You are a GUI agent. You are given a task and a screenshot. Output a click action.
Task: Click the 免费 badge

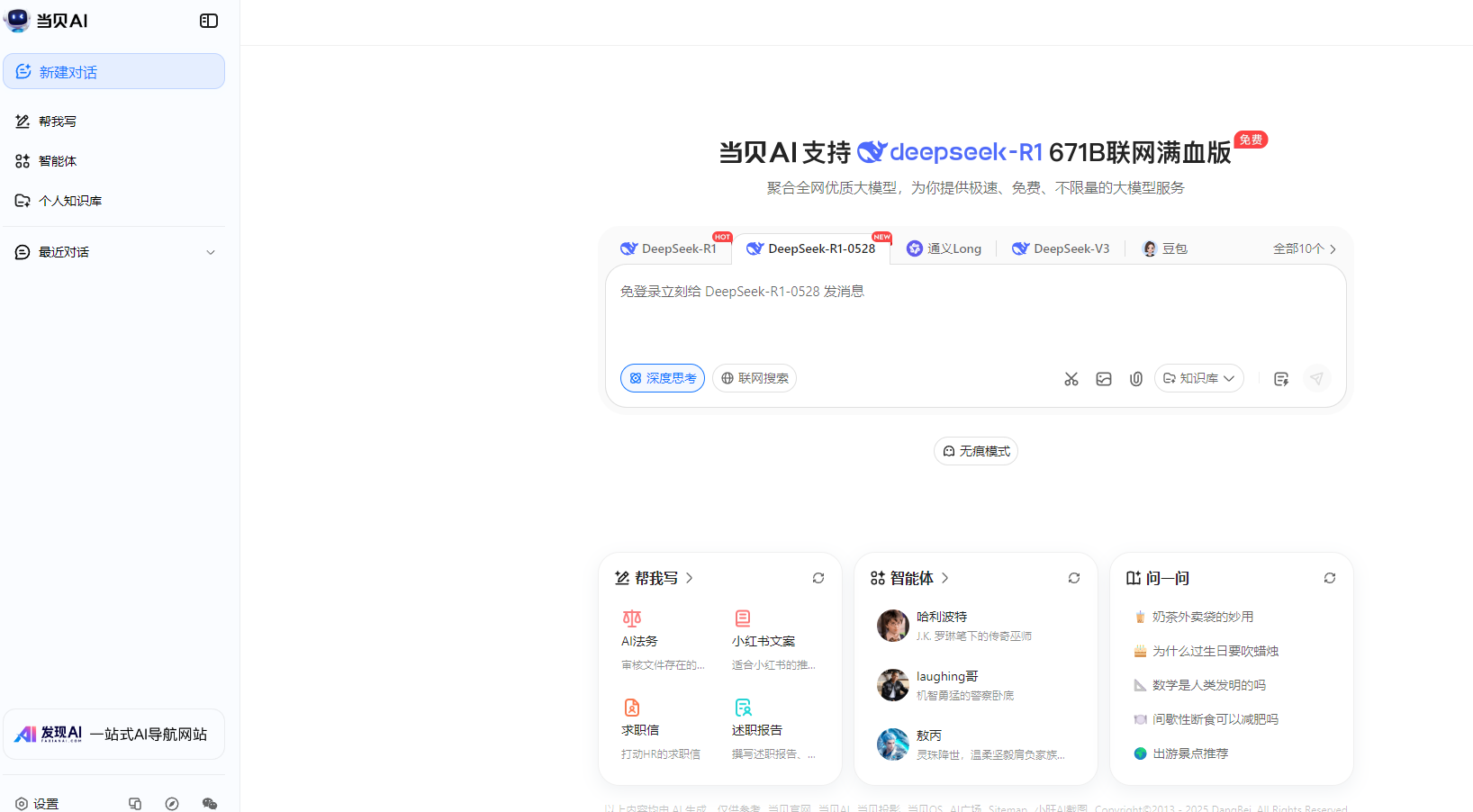[x=1251, y=140]
